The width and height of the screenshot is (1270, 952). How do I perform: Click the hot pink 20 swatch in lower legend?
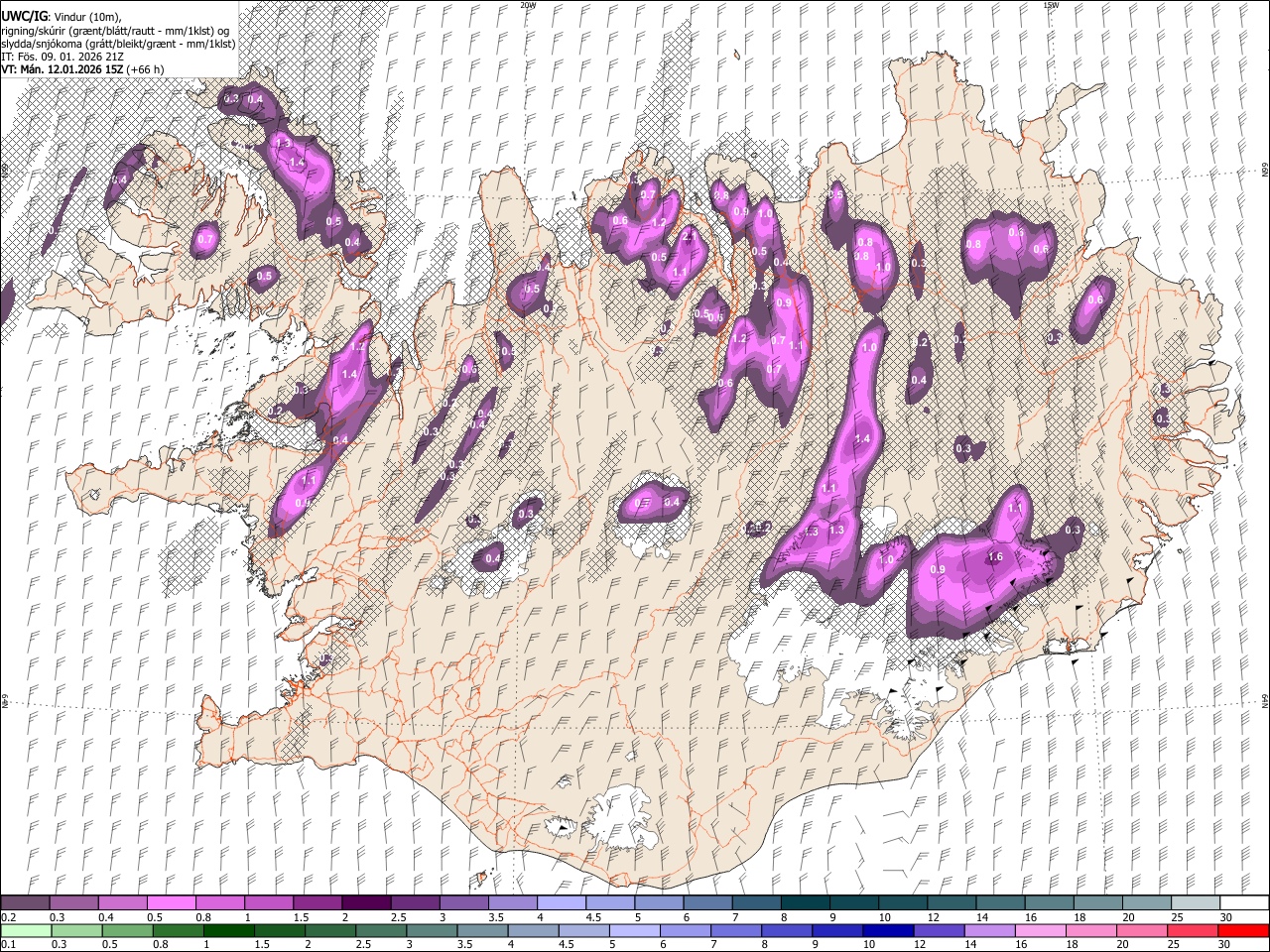[x=1141, y=930]
